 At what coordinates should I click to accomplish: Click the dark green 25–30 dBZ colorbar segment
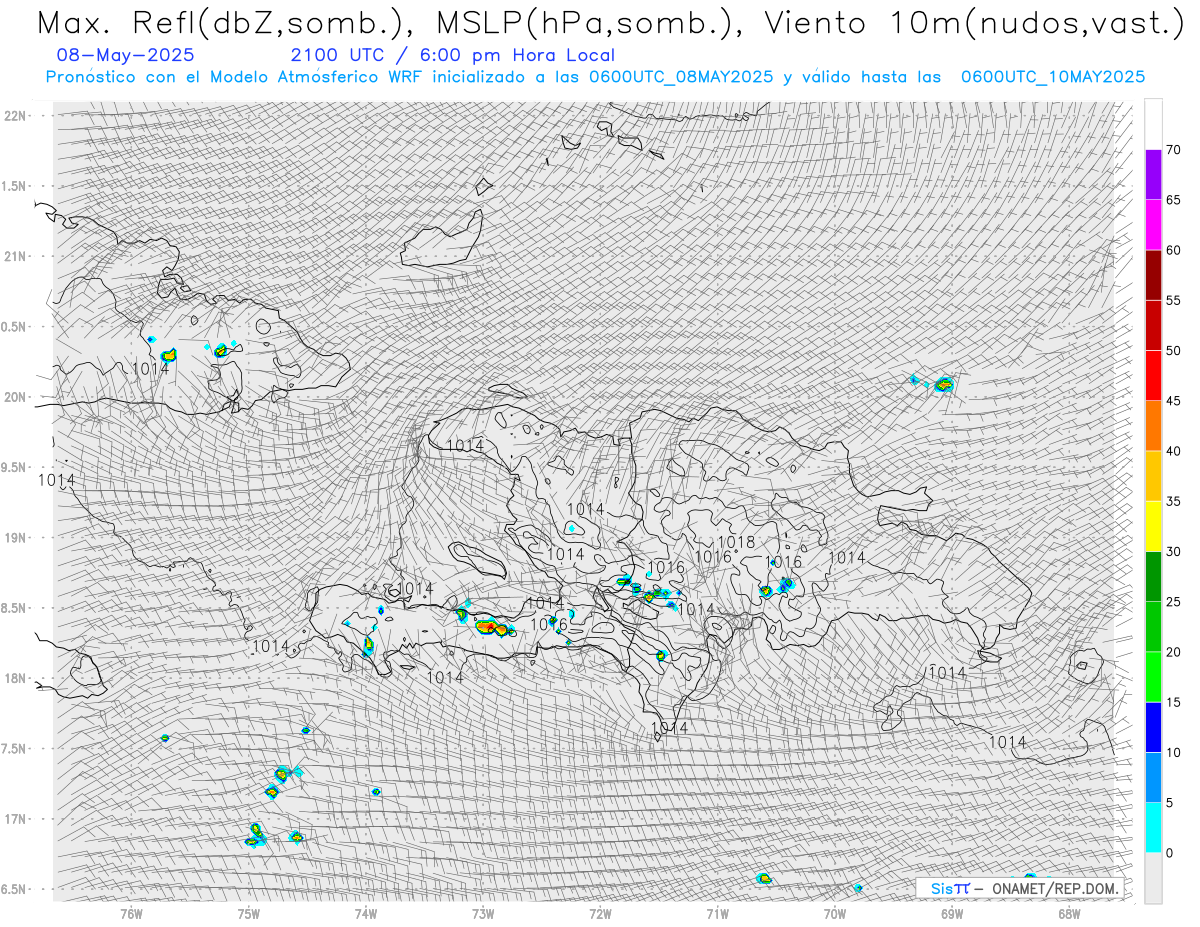tap(1153, 576)
